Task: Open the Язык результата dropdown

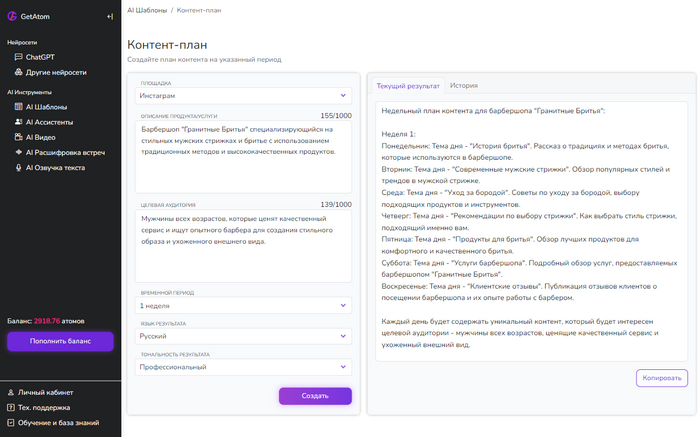Action: (244, 336)
